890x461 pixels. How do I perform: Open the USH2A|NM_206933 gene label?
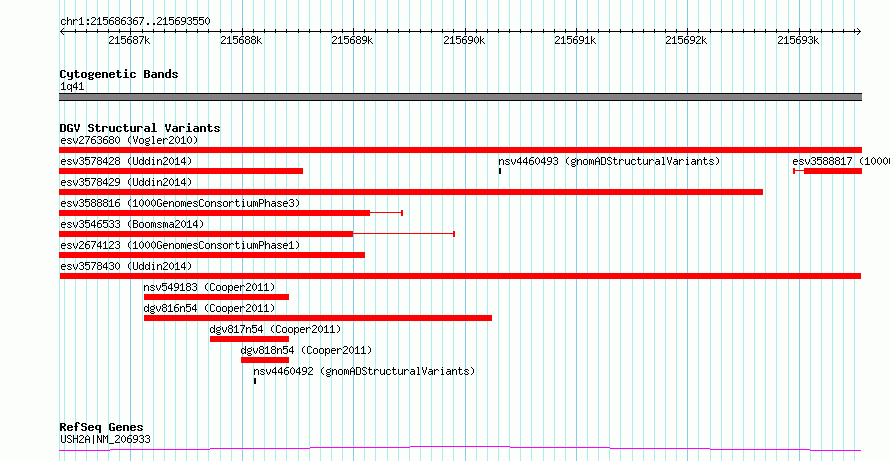105,439
